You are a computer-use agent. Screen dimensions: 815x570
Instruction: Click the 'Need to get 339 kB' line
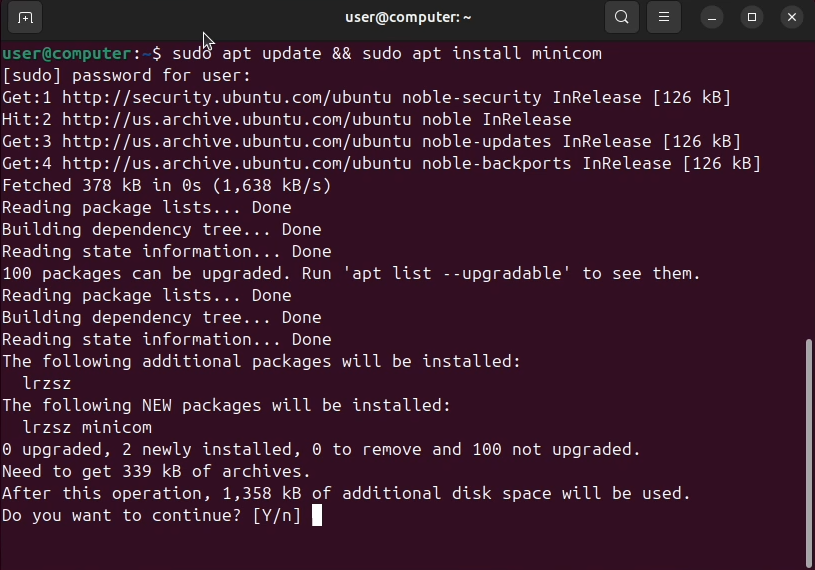(156, 471)
